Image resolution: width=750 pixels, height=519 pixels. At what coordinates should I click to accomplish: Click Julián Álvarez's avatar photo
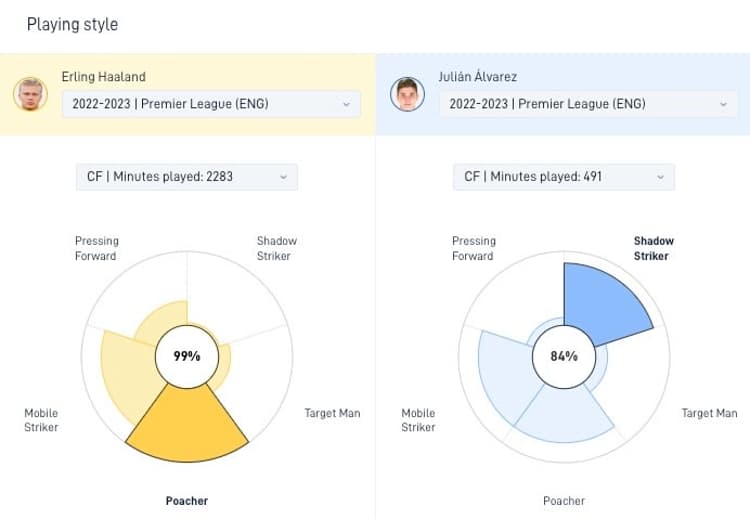(407, 94)
